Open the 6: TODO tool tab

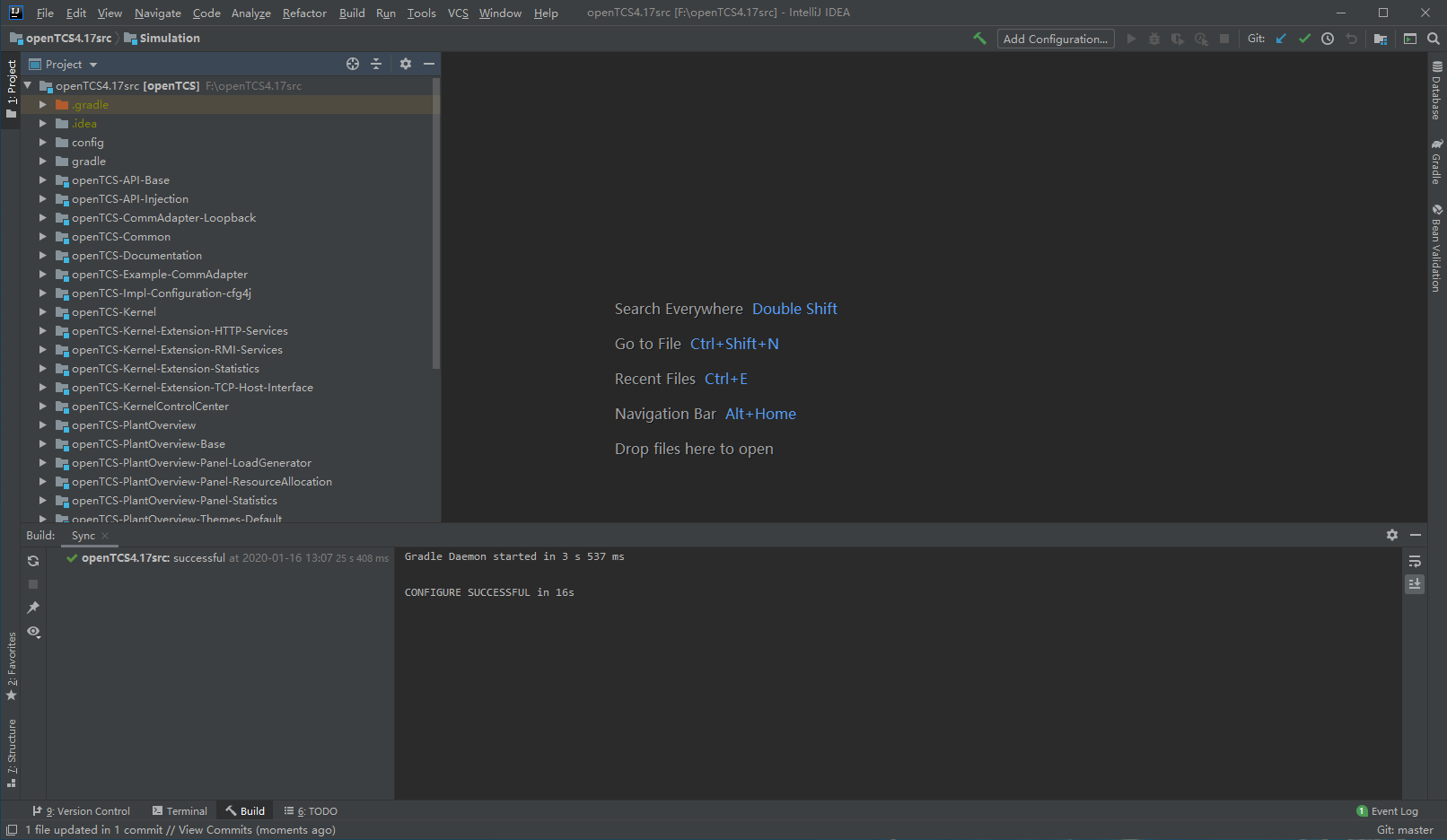[x=311, y=811]
